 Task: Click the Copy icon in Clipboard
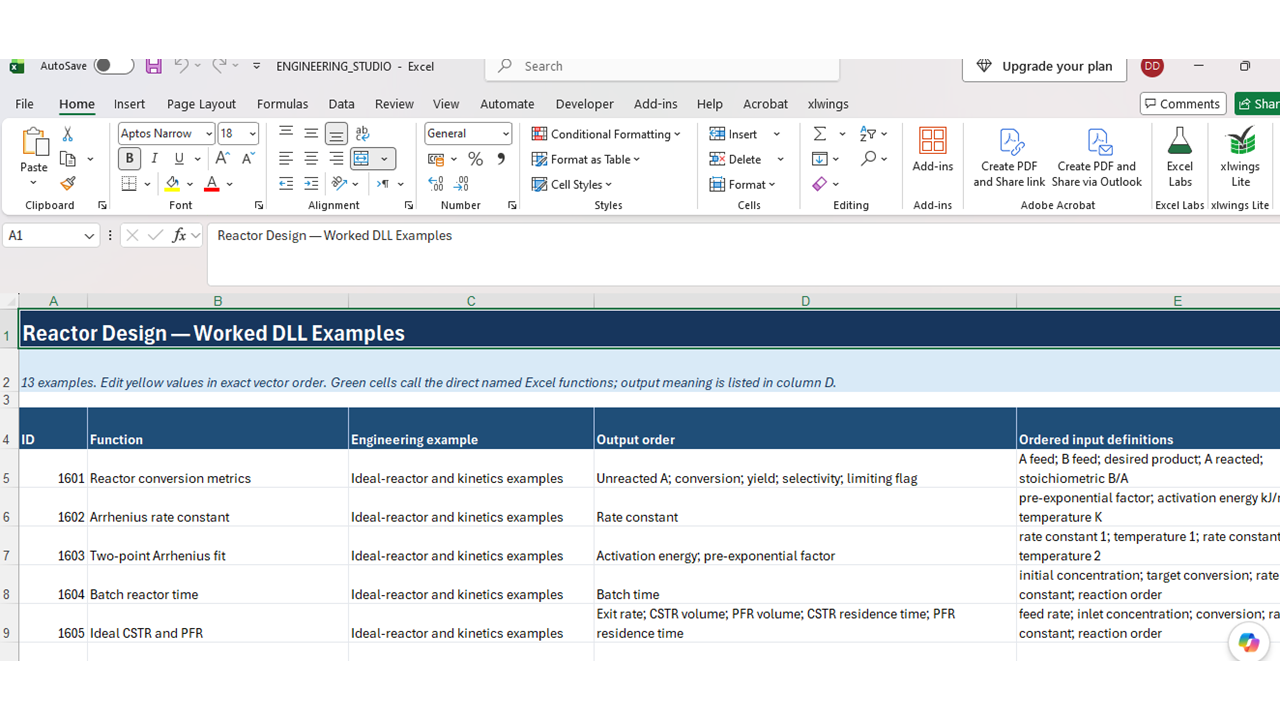point(67,159)
